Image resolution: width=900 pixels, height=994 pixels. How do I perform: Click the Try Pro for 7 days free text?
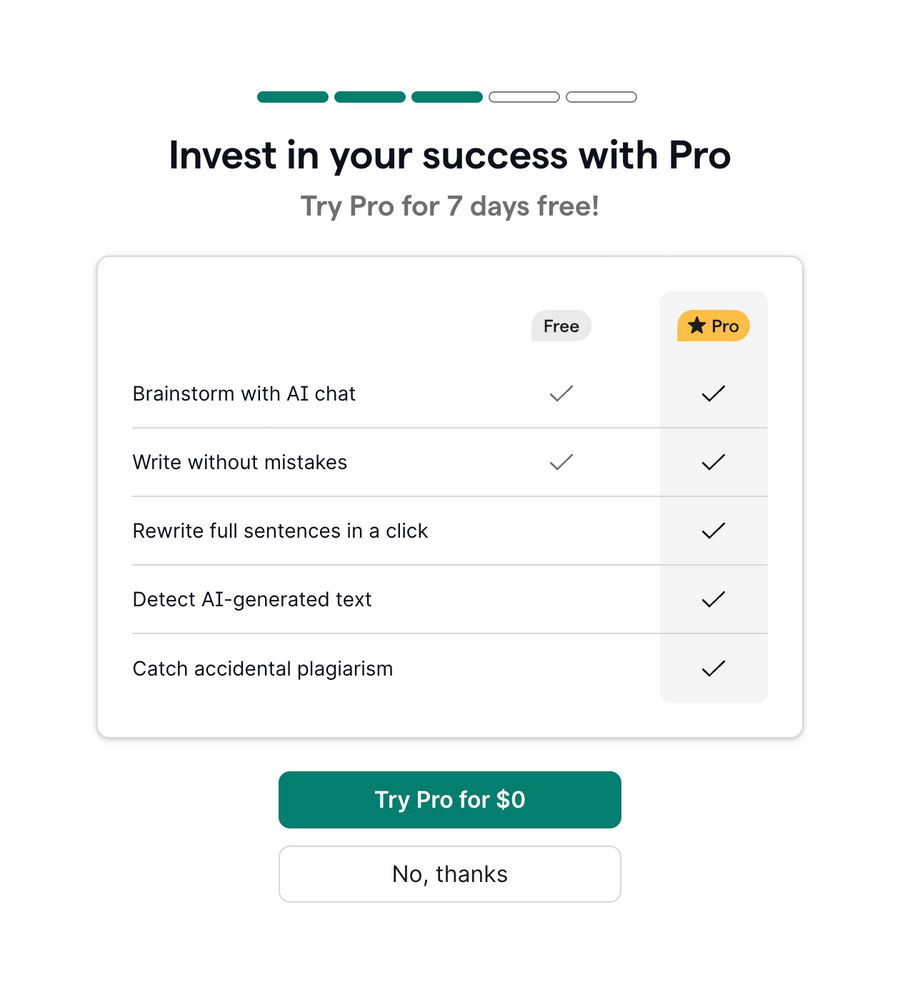[x=449, y=206]
